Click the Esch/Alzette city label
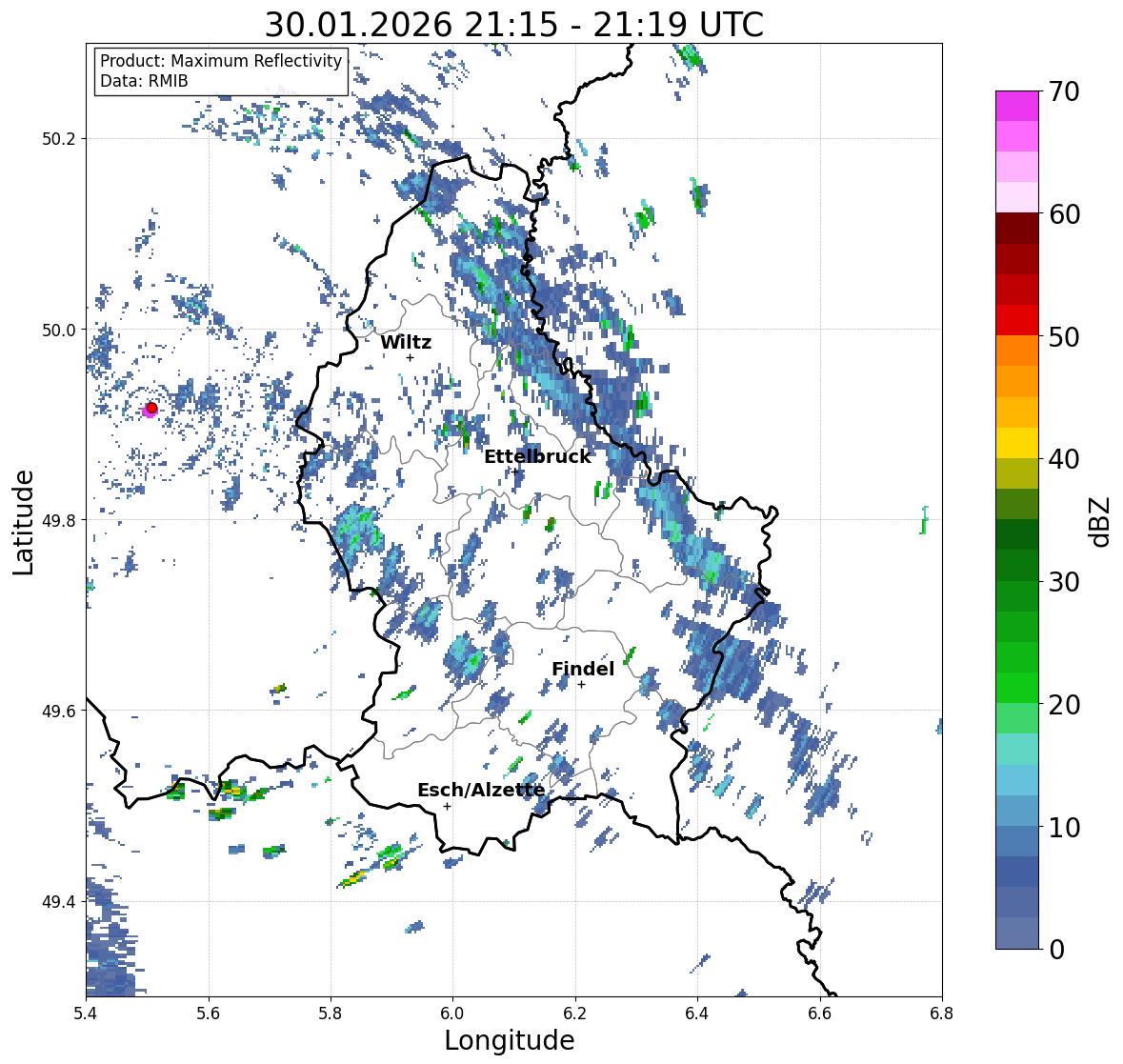1123x1064 pixels. [x=481, y=790]
